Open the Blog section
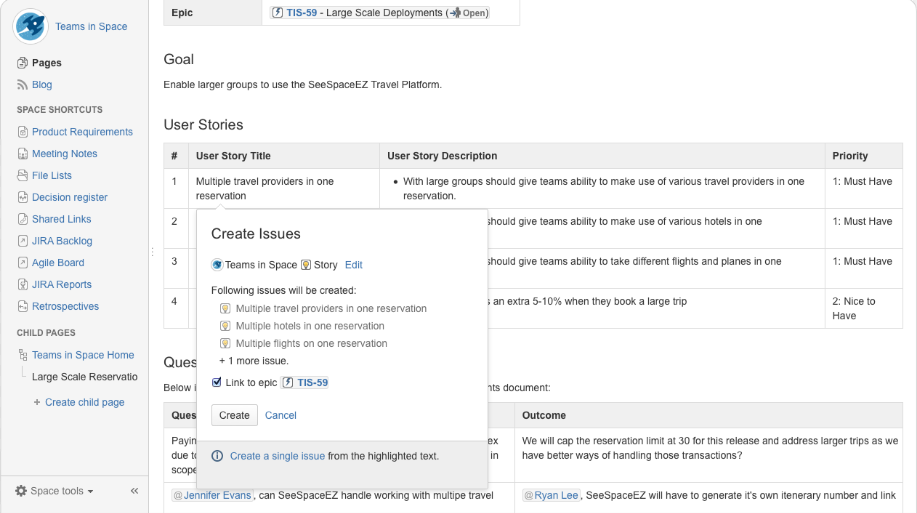Viewport: 917px width, 513px height. tap(42, 84)
